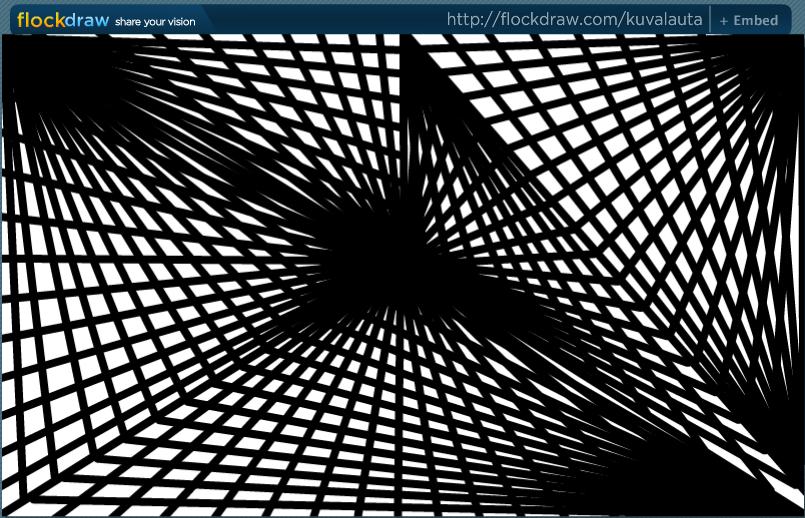This screenshot has height=518, width=805.
Task: Click the "flock" part of the logo
Action: pos(40,20)
